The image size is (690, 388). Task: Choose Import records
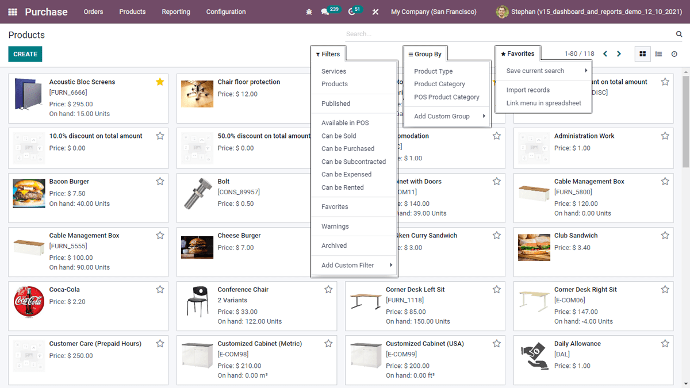(528, 90)
